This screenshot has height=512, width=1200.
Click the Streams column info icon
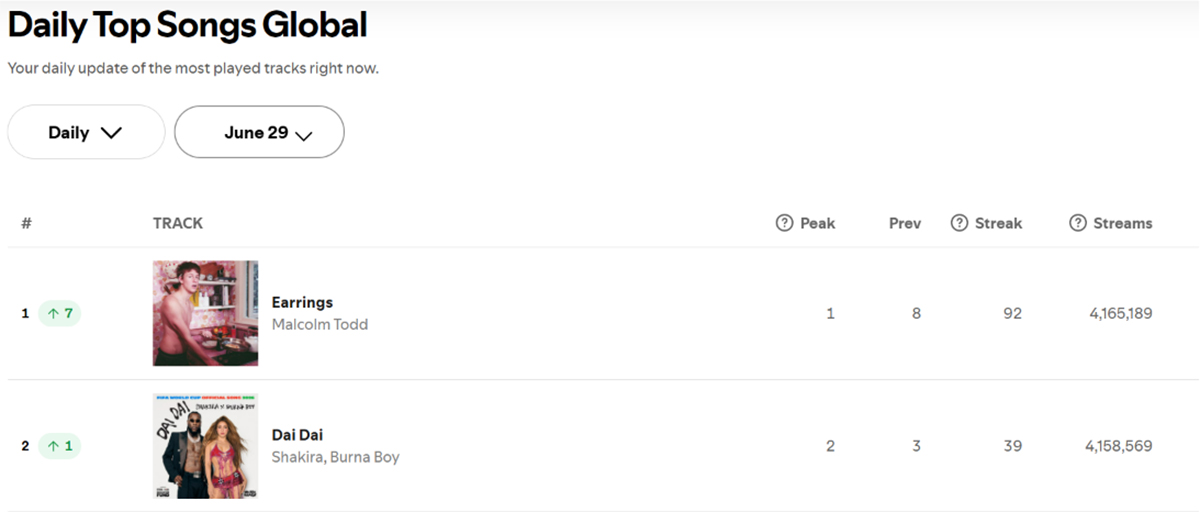coord(1078,223)
